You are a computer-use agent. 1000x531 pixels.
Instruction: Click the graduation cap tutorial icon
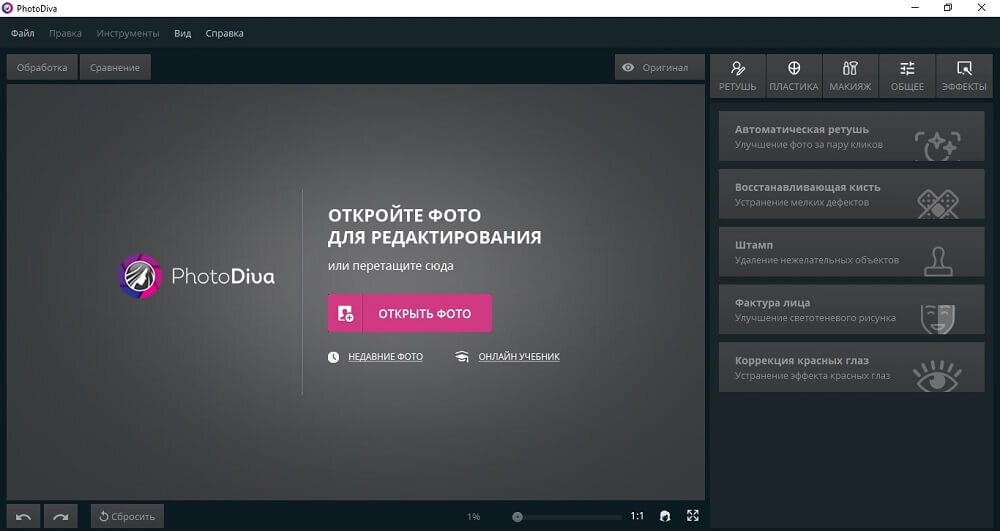(x=462, y=357)
